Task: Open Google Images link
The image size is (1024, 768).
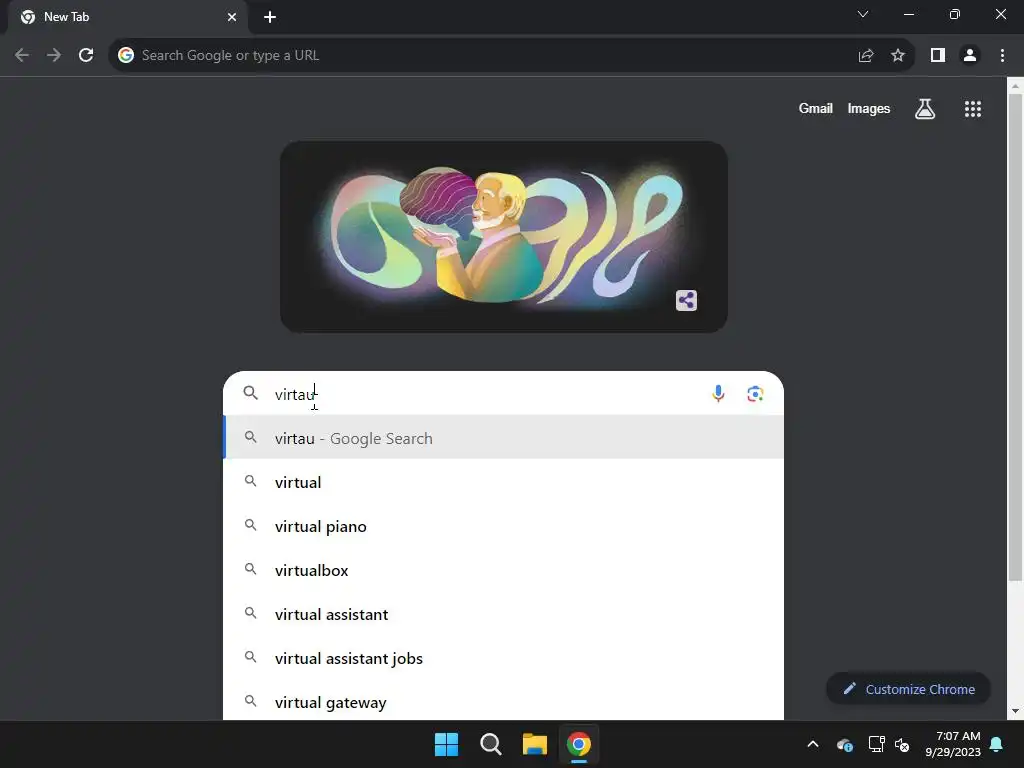Action: (869, 109)
